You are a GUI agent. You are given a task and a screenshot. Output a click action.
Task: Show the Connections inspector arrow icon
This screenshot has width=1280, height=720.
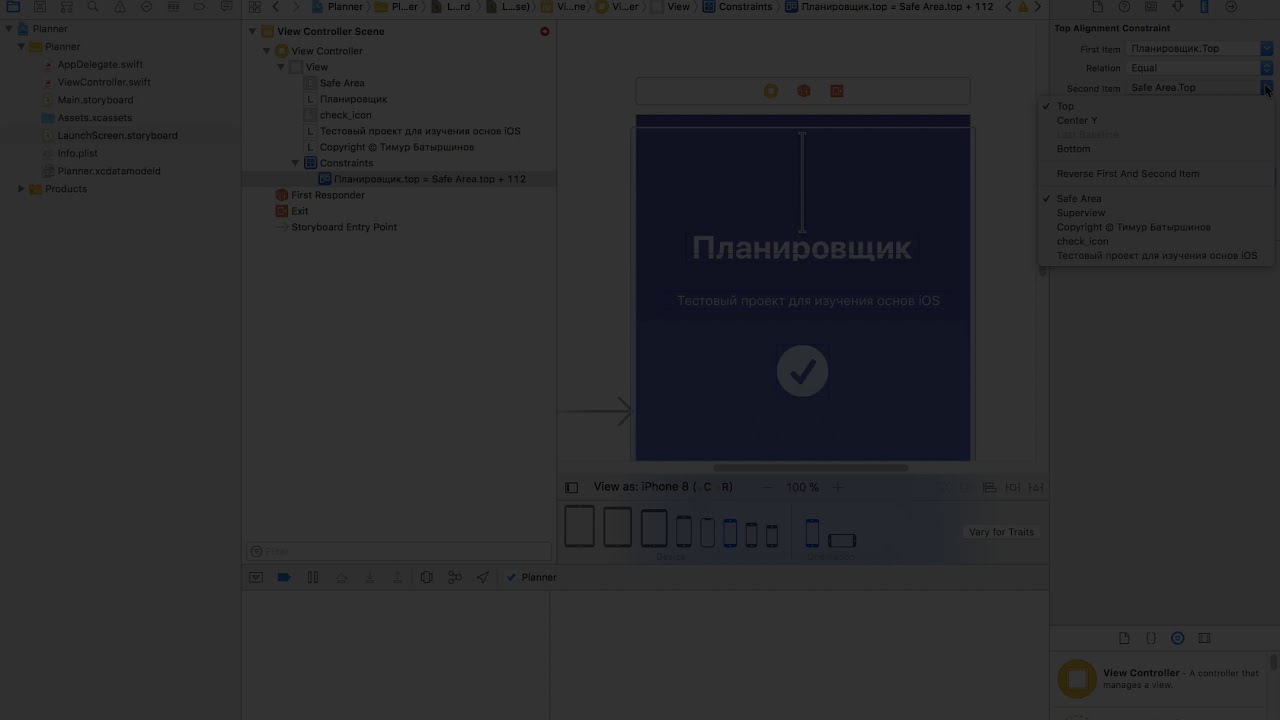point(1231,7)
